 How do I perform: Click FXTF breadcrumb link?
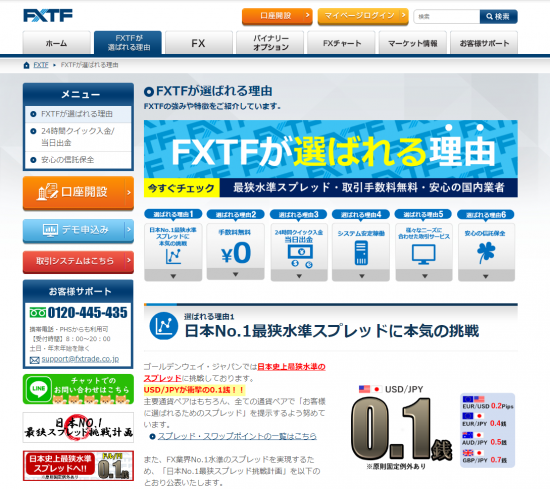click(x=41, y=65)
